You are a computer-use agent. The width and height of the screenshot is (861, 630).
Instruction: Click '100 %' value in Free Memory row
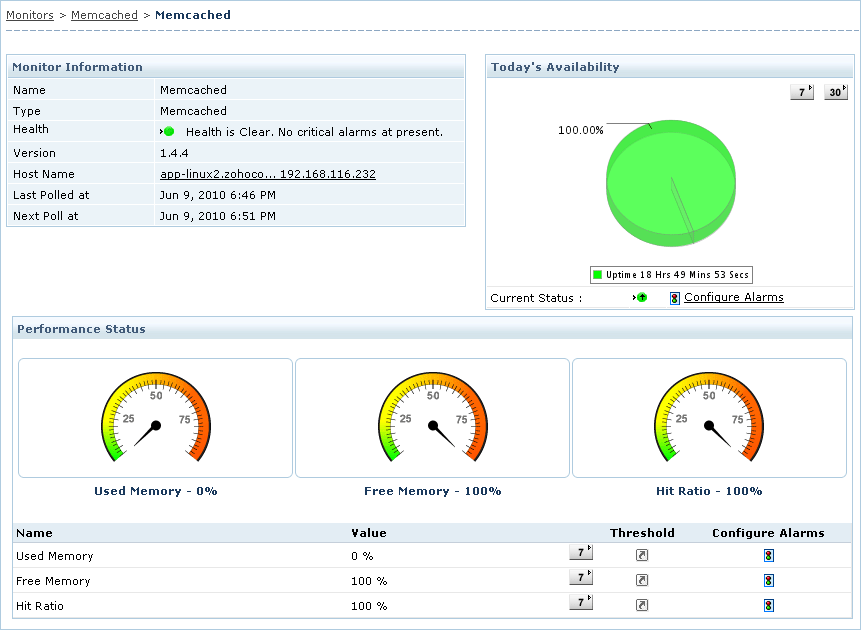369,581
